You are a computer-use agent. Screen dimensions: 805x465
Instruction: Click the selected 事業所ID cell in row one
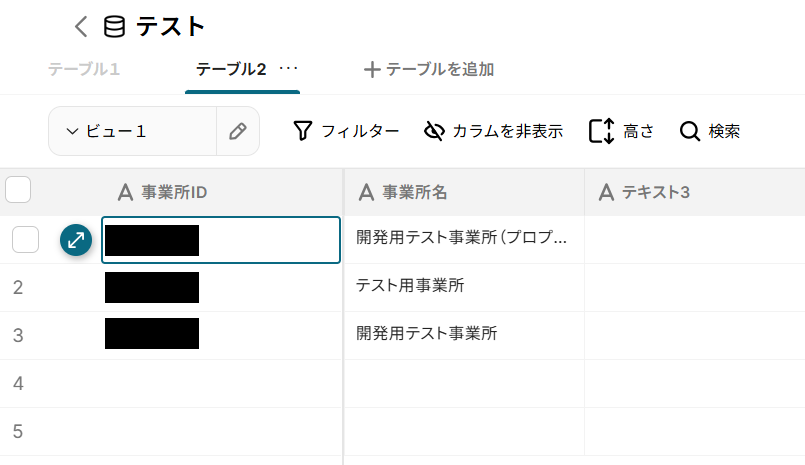221,240
